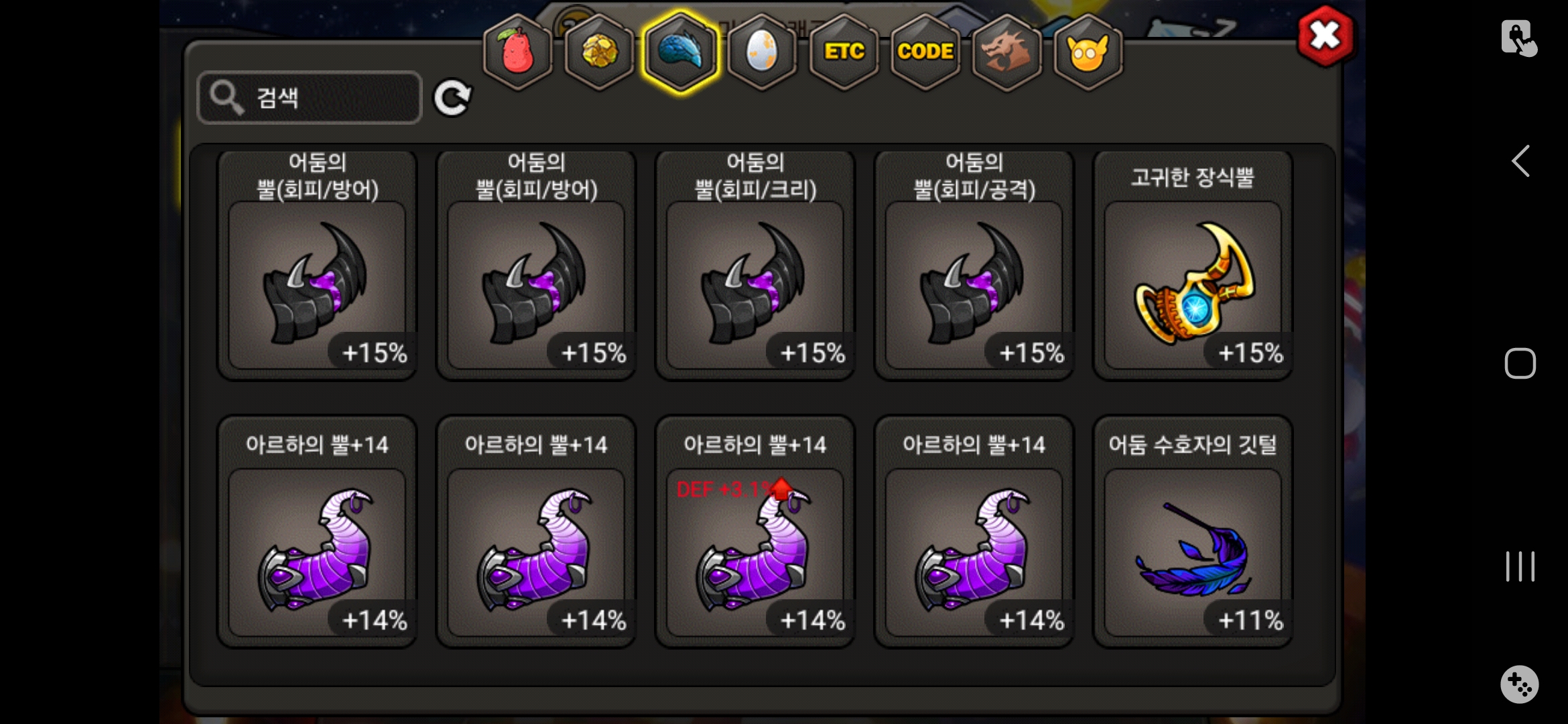The width and height of the screenshot is (1568, 724).
Task: Choose 아르하의 뿔+14 with DEF +3.1% label
Action: pos(755,532)
